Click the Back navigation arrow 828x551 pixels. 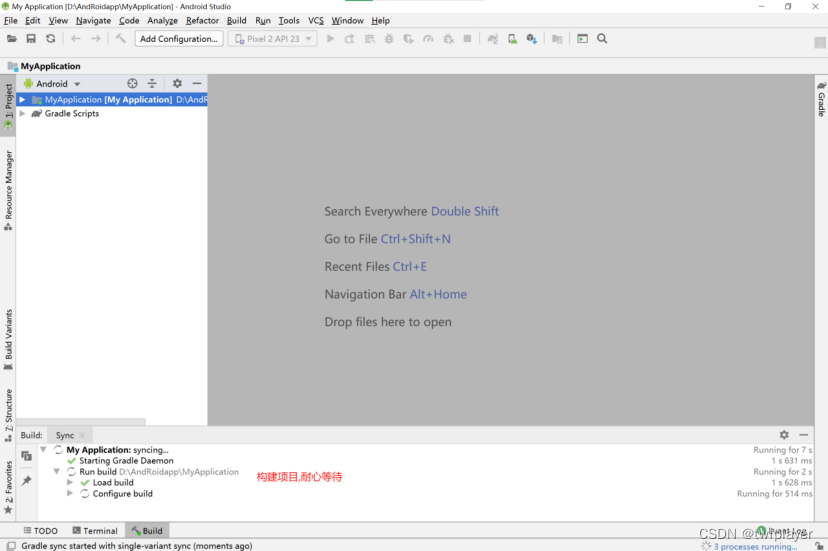76,39
